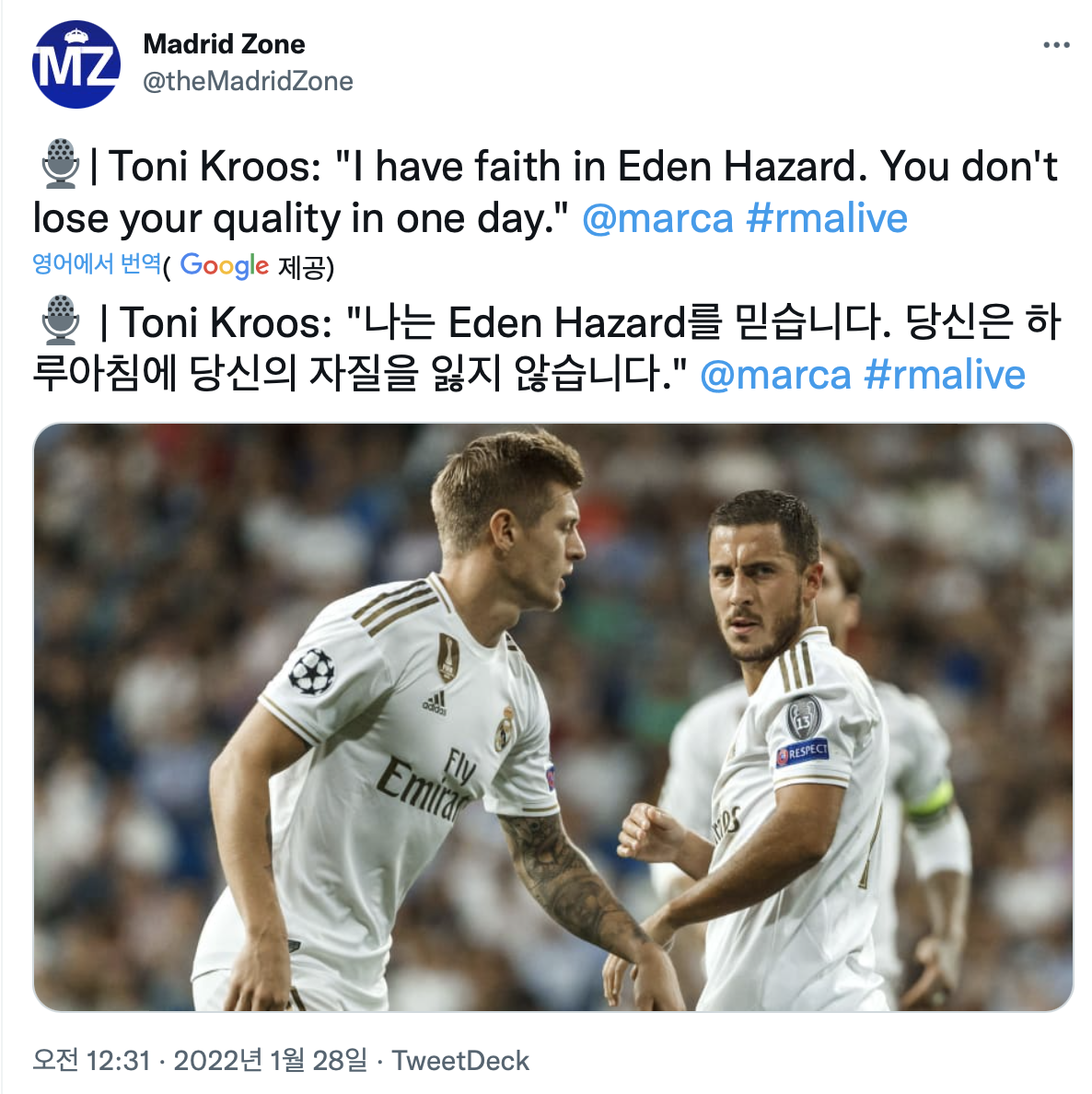Click the Google translation provider logo
Screen dimensions: 1092x1094
[224, 266]
